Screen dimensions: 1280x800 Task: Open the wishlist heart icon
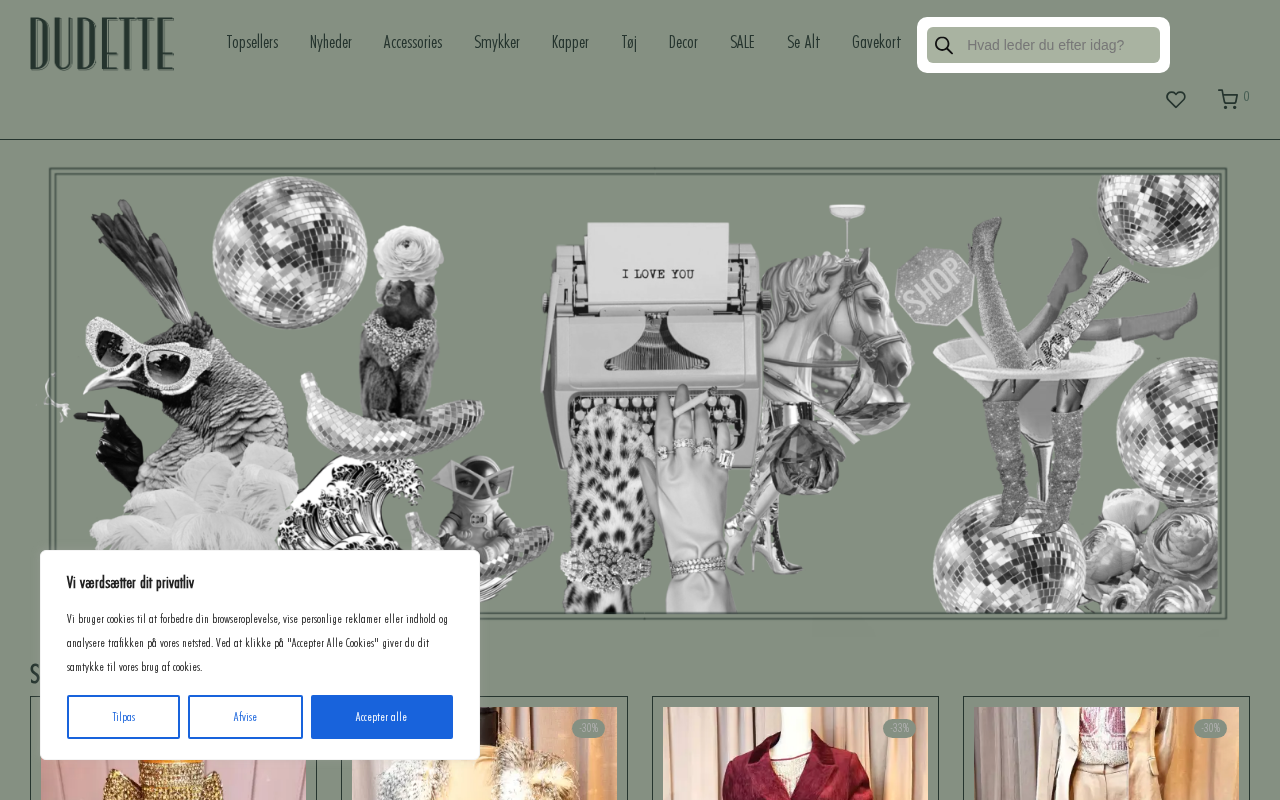(x=1176, y=100)
